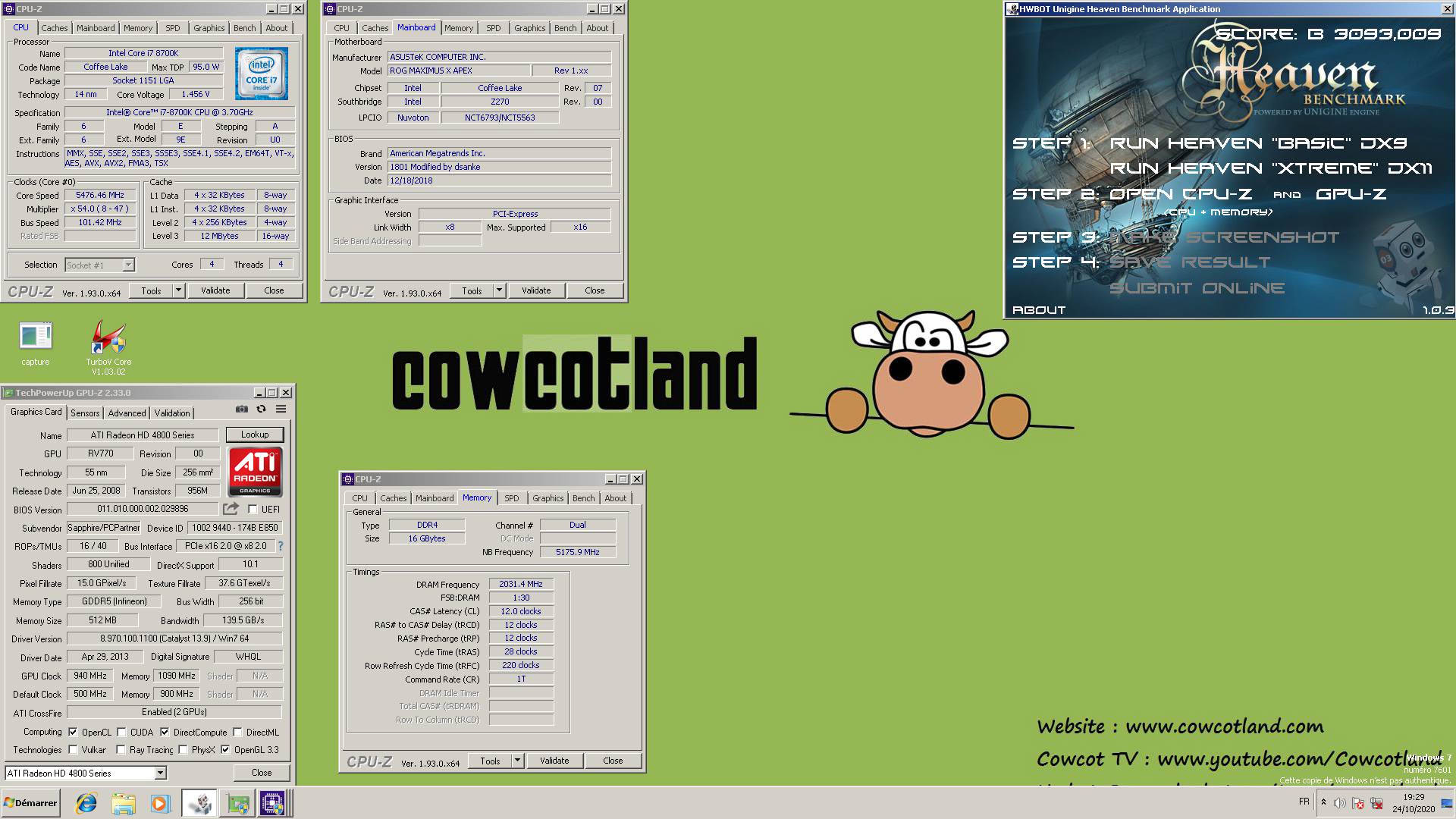Click the ATI Radeon logo in GPU-Z

pos(255,471)
